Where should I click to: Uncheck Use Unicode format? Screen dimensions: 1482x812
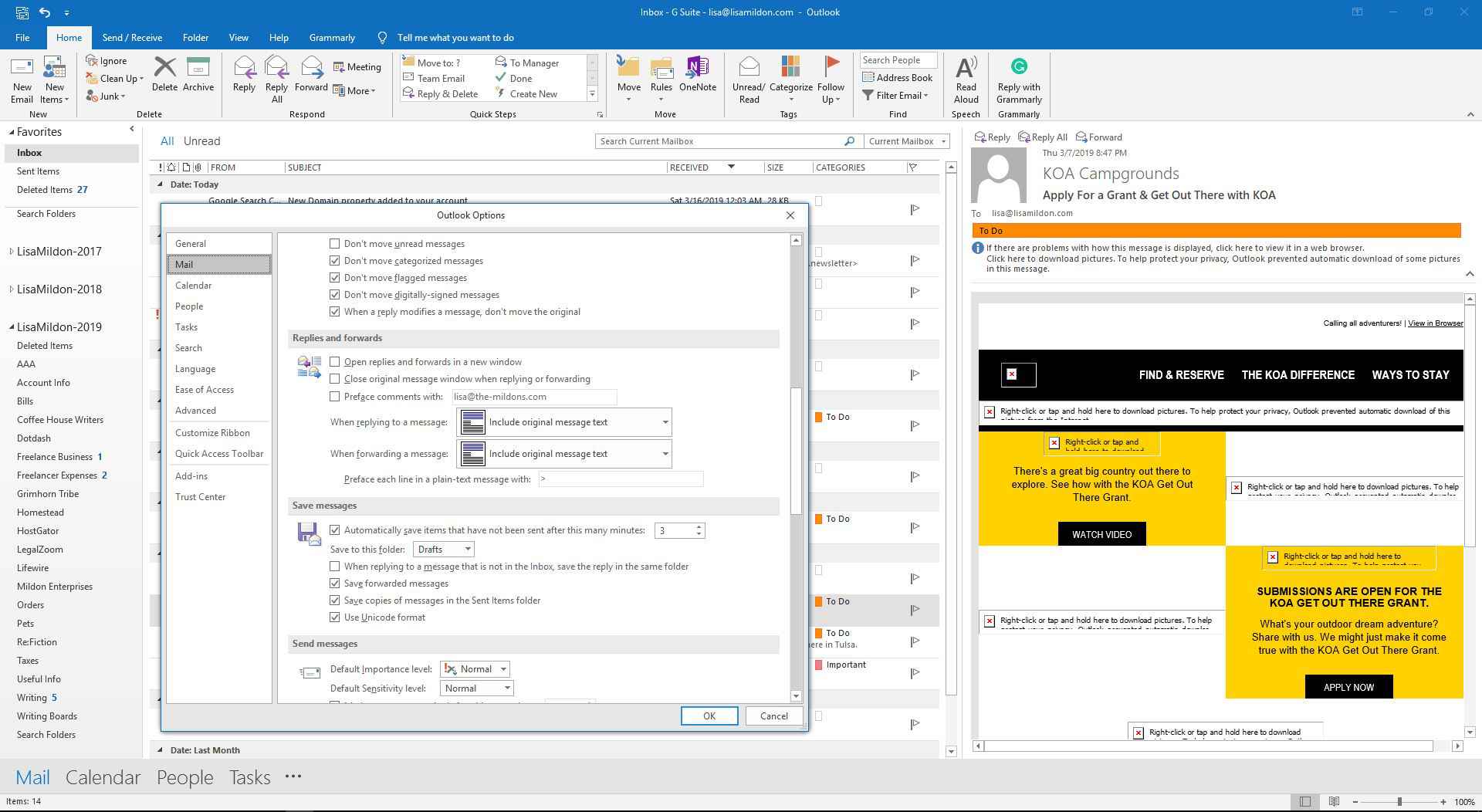click(x=335, y=617)
